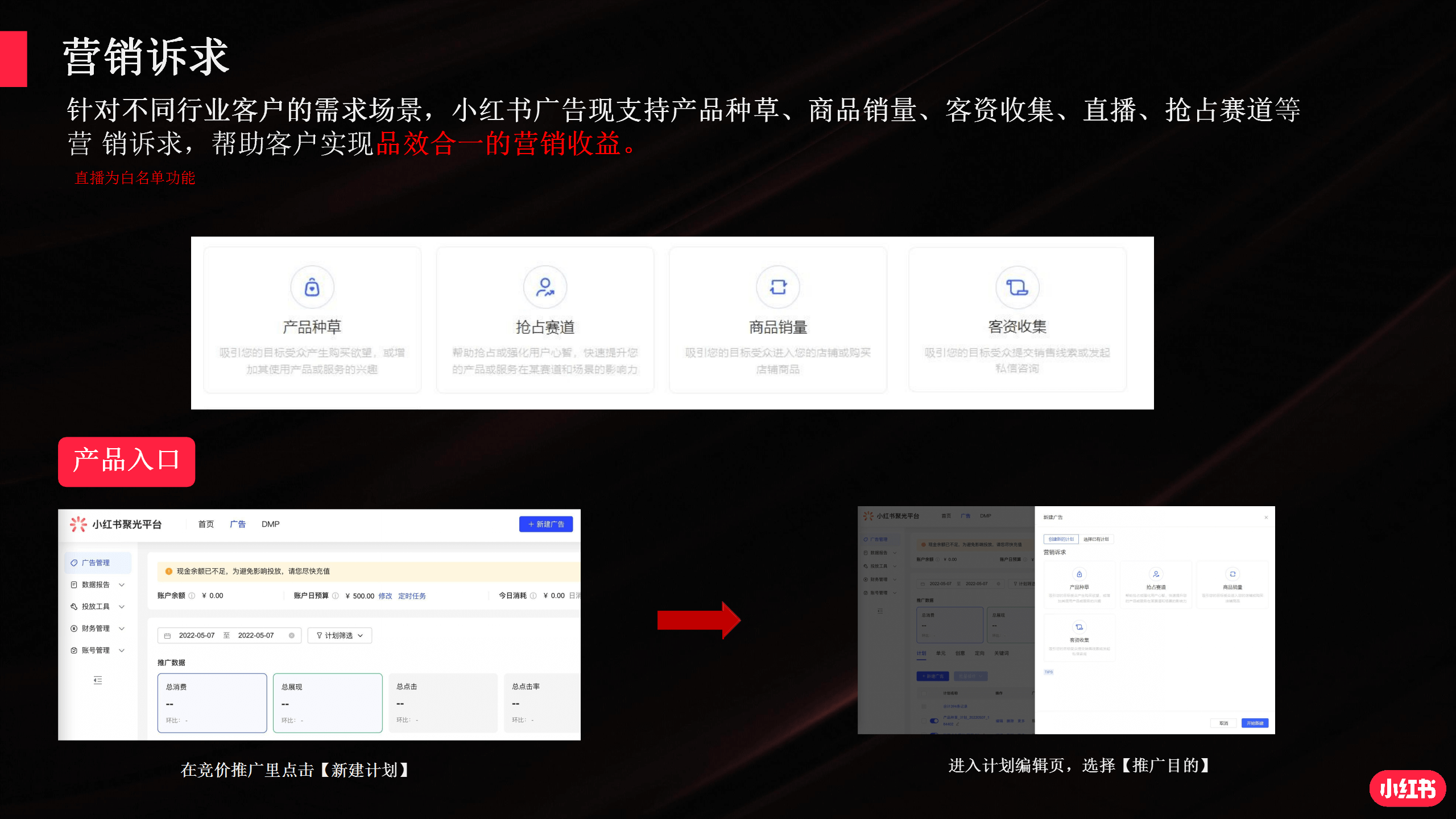Expand 财务管理 in the left dashboard sidebar
Image resolution: width=1456 pixels, height=819 pixels.
click(x=122, y=628)
